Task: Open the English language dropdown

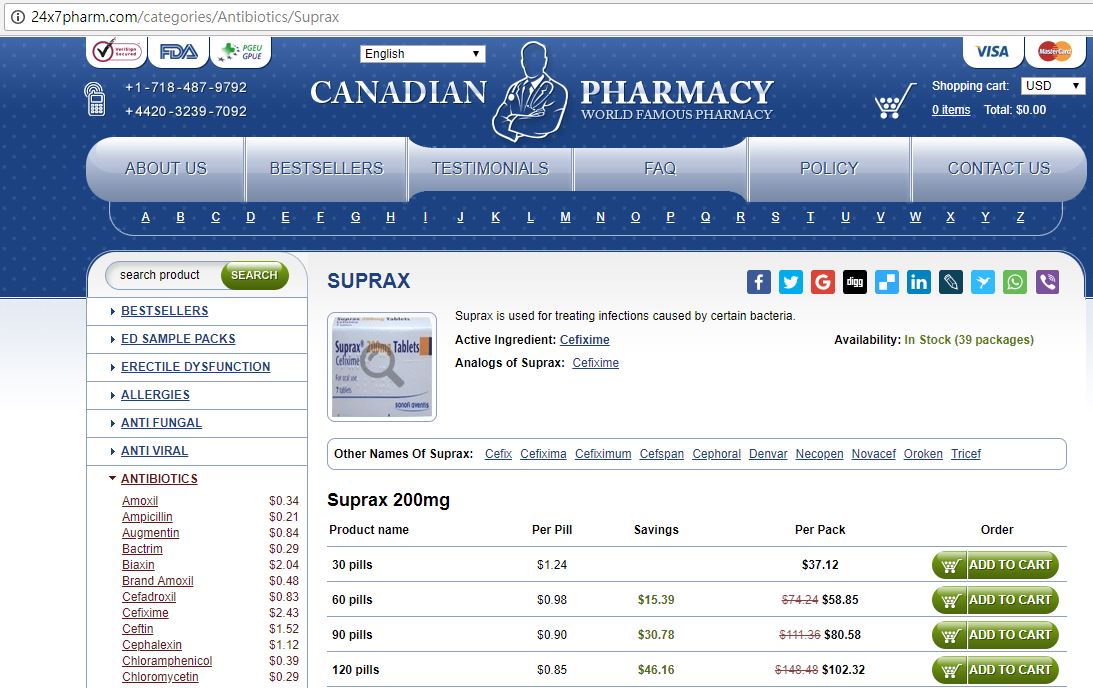Action: (x=422, y=54)
